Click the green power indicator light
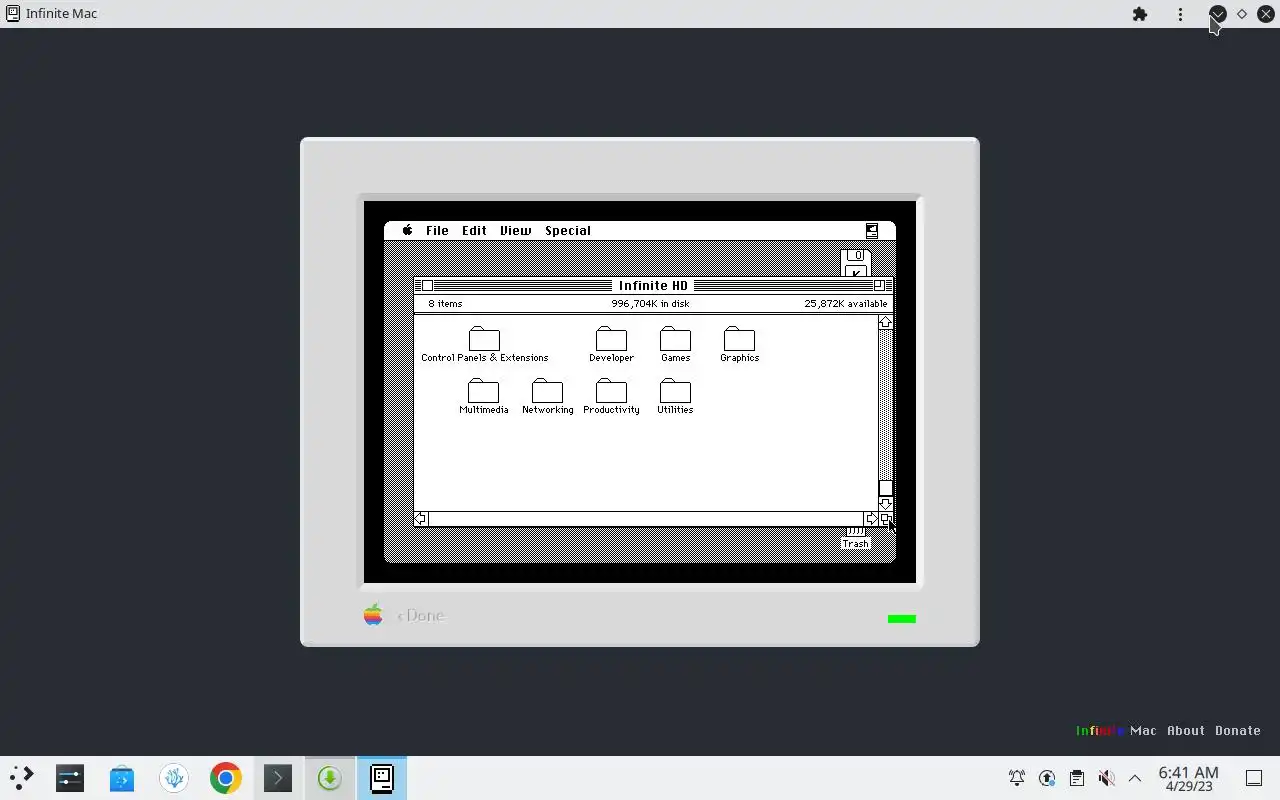Viewport: 1280px width, 800px height. coord(902,619)
